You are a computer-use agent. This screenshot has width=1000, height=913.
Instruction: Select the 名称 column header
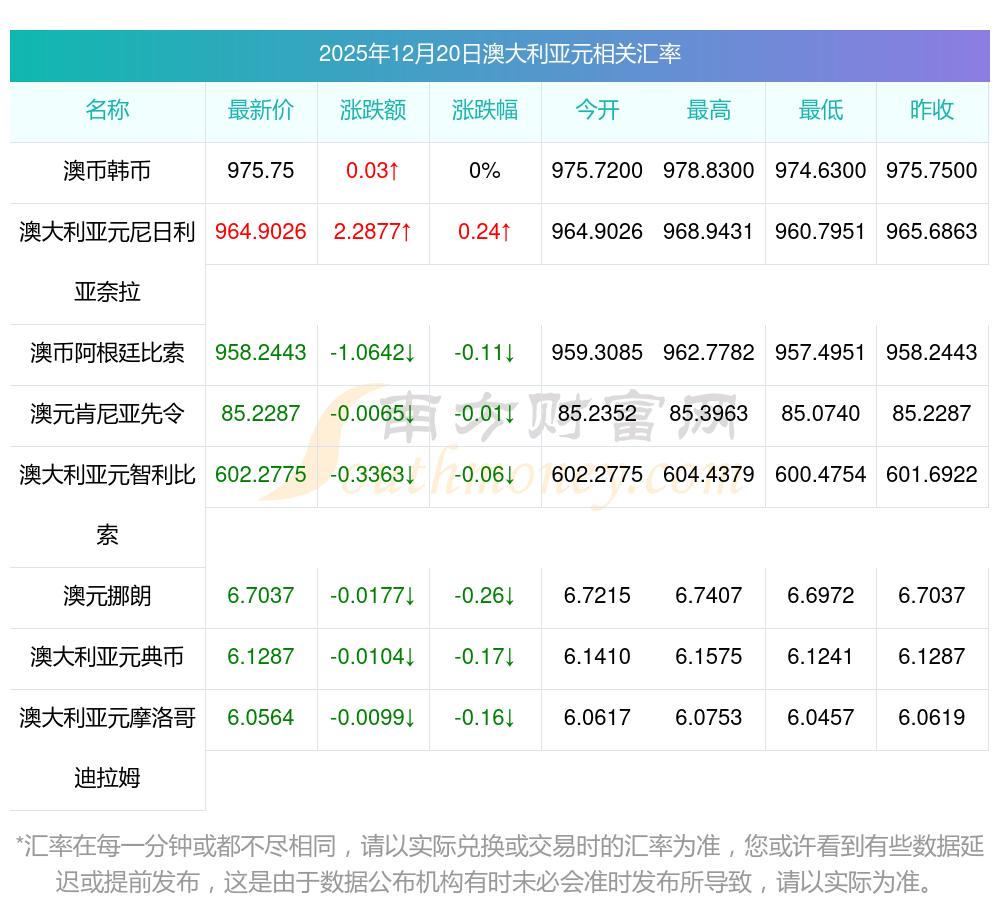click(107, 110)
